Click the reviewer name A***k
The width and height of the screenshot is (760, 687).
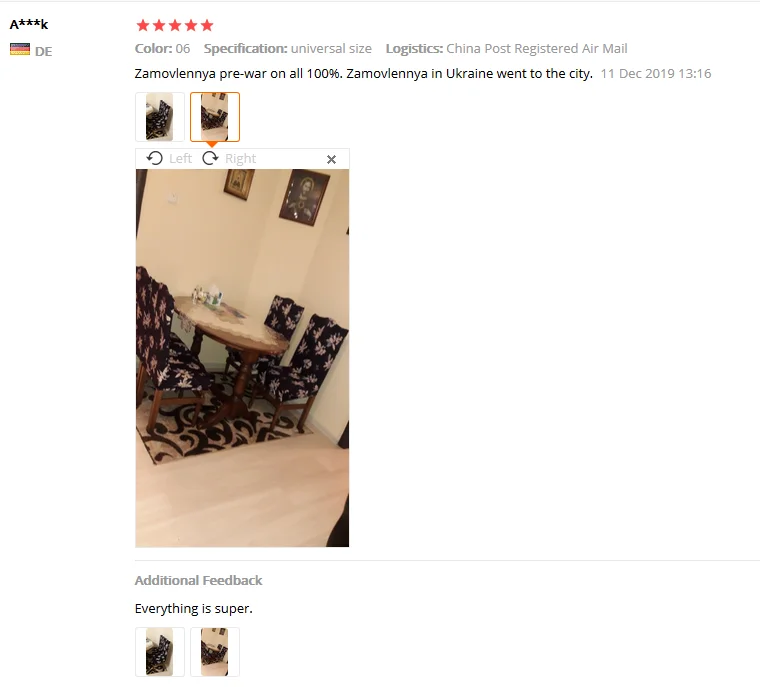coord(29,24)
